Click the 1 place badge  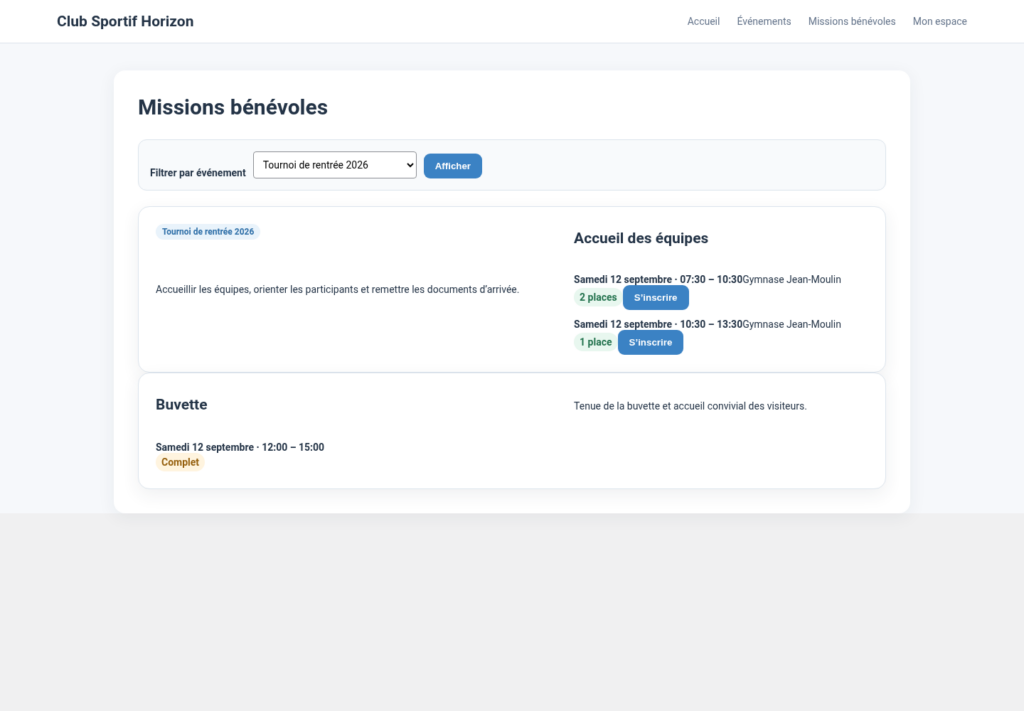coord(595,342)
